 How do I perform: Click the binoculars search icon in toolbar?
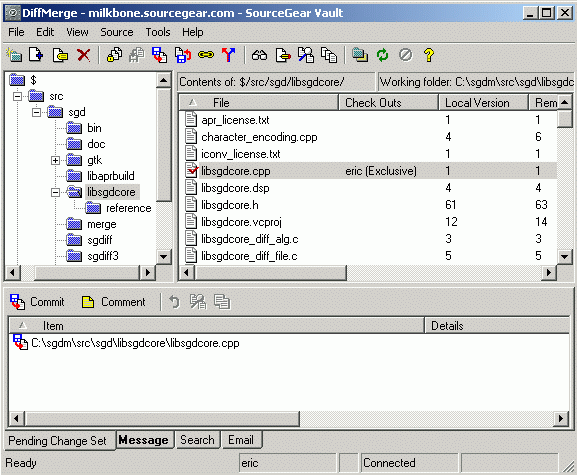click(x=259, y=56)
